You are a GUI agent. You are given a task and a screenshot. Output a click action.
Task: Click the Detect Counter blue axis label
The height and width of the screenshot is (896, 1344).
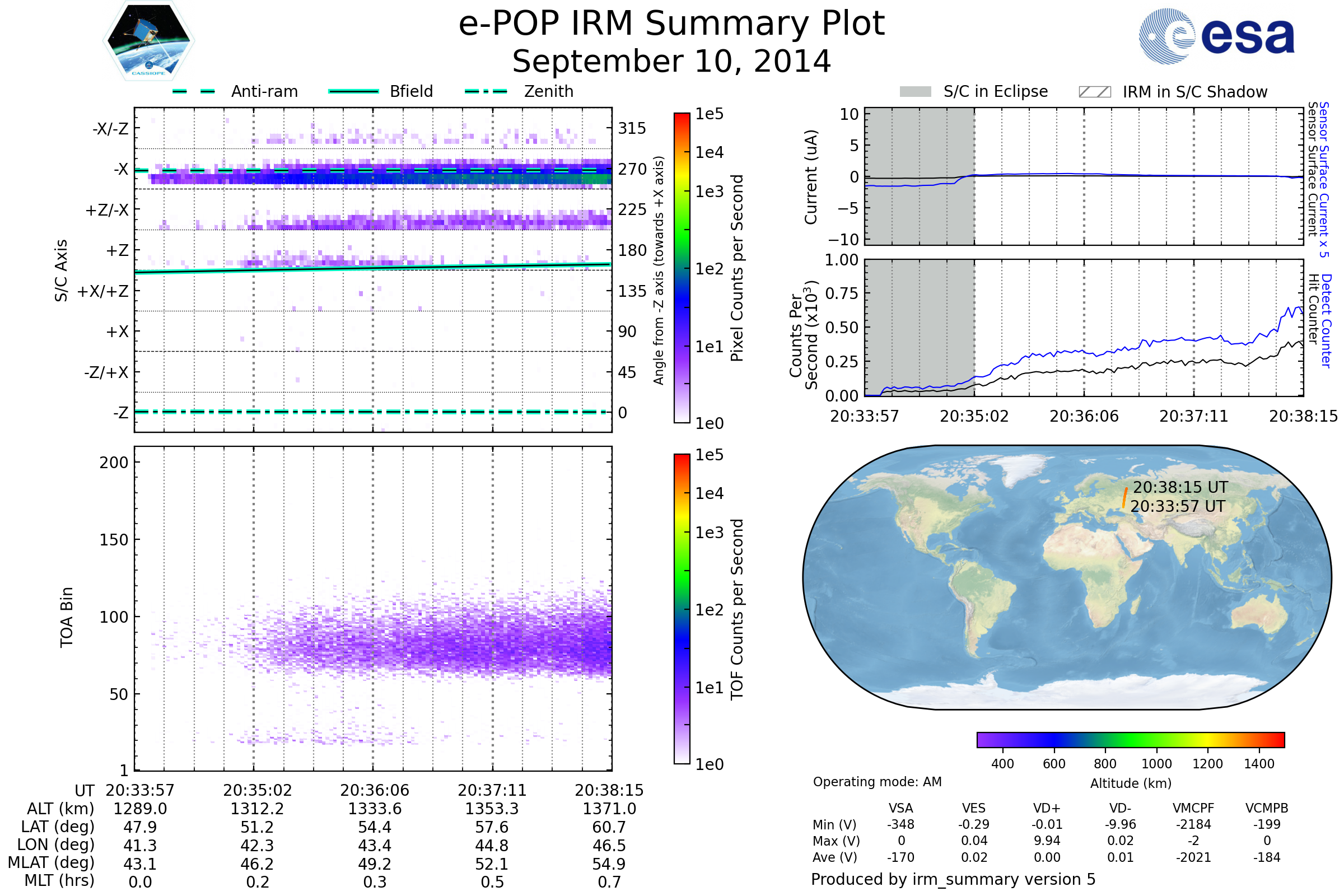point(1326,321)
